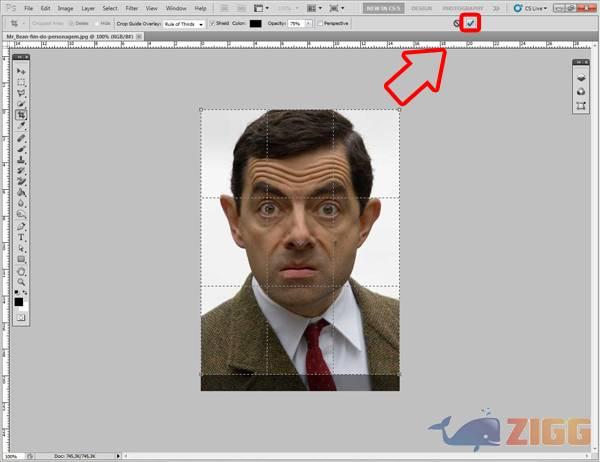
Task: Open the Help menu
Action: click(x=201, y=8)
